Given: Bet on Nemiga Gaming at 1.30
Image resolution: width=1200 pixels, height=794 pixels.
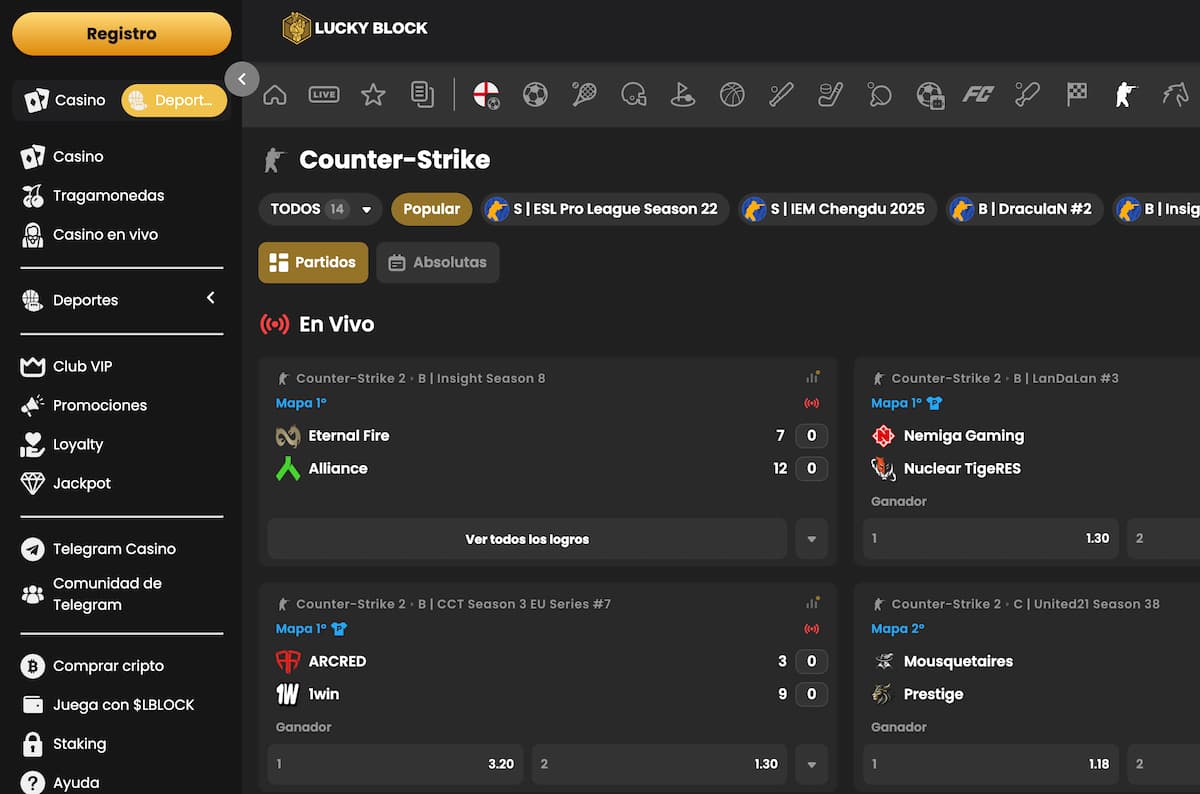Looking at the screenshot, I should click(x=990, y=538).
